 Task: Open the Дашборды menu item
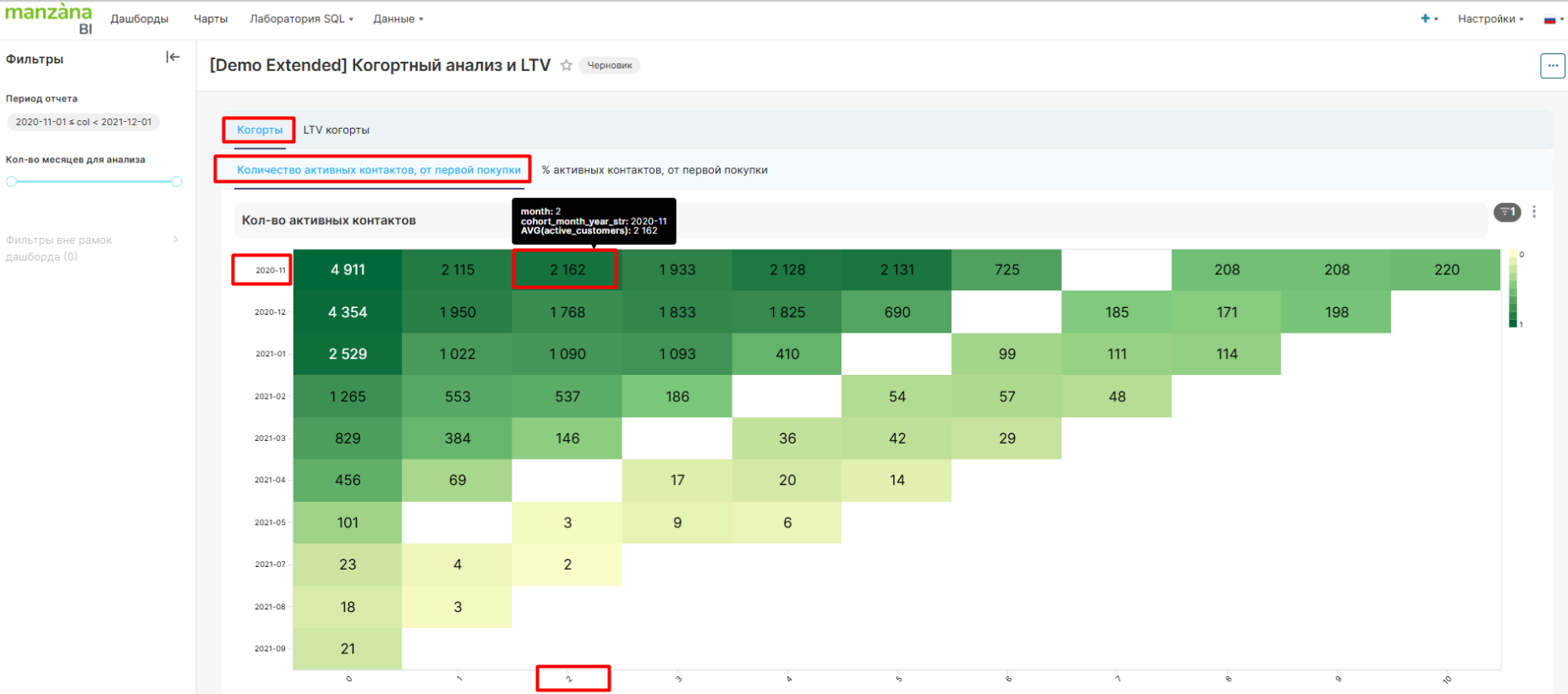(x=140, y=19)
